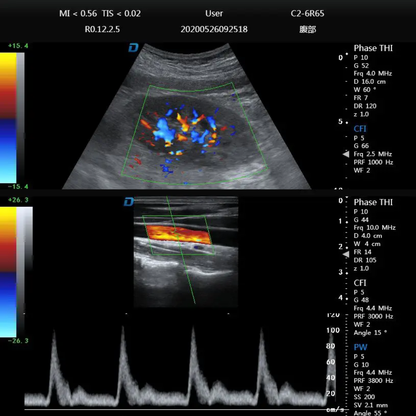Click the cm/s unit label

coord(335,410)
